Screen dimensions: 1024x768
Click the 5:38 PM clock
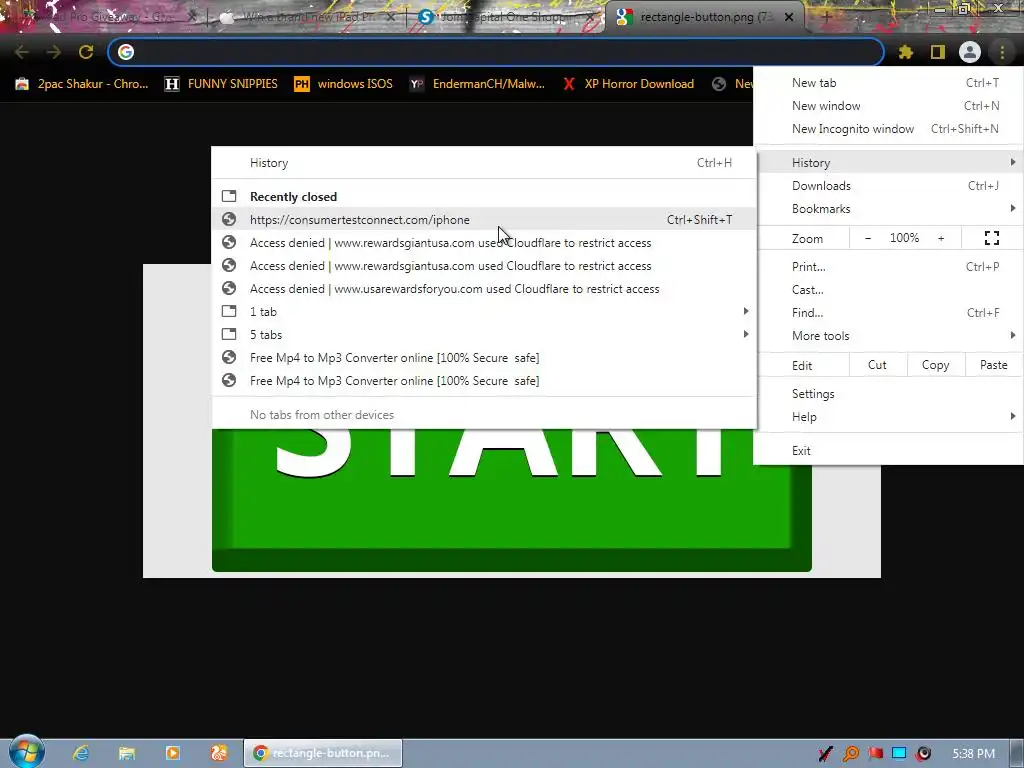[x=973, y=754]
